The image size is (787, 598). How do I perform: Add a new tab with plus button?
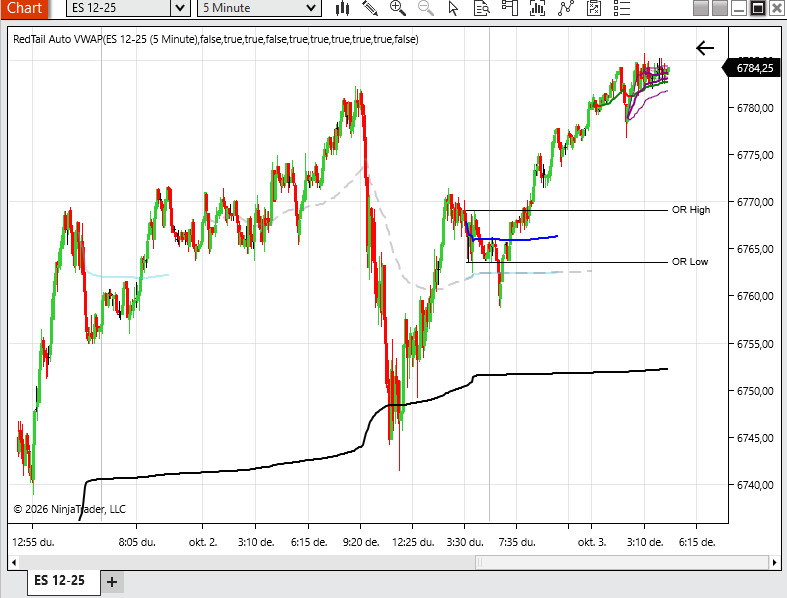(112, 581)
